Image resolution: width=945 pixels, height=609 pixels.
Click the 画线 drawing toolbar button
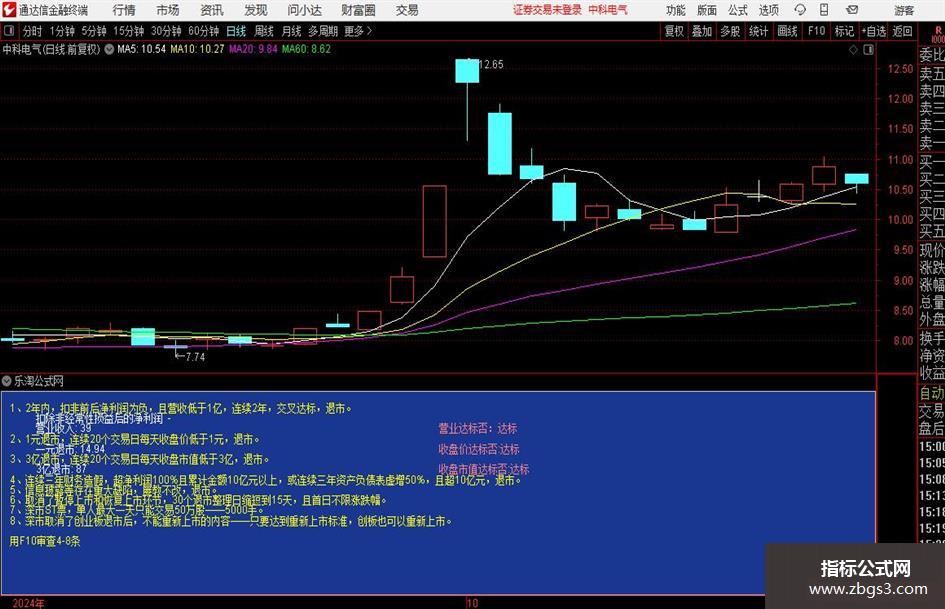tap(787, 31)
